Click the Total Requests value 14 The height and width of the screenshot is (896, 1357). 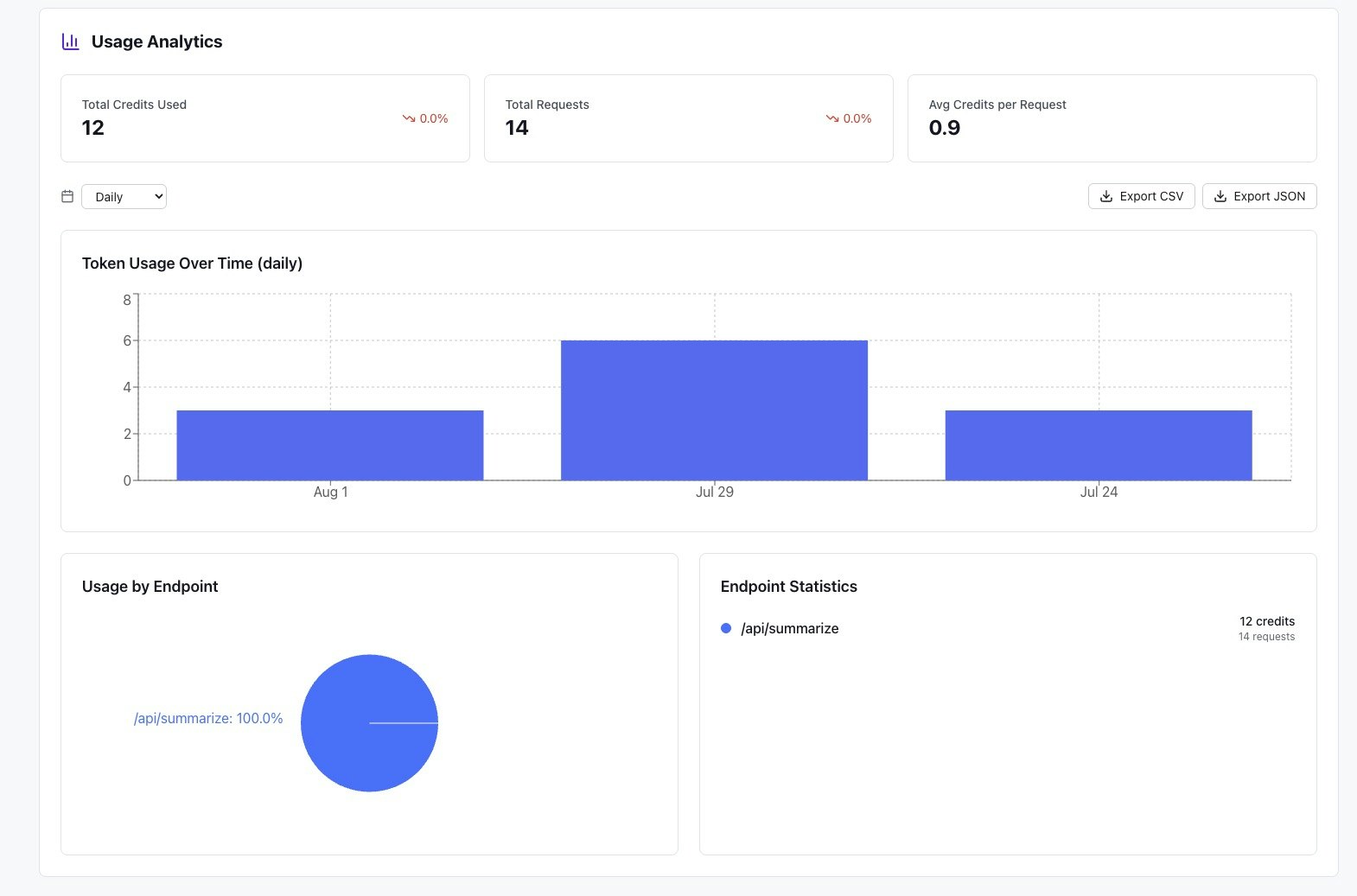[x=517, y=128]
